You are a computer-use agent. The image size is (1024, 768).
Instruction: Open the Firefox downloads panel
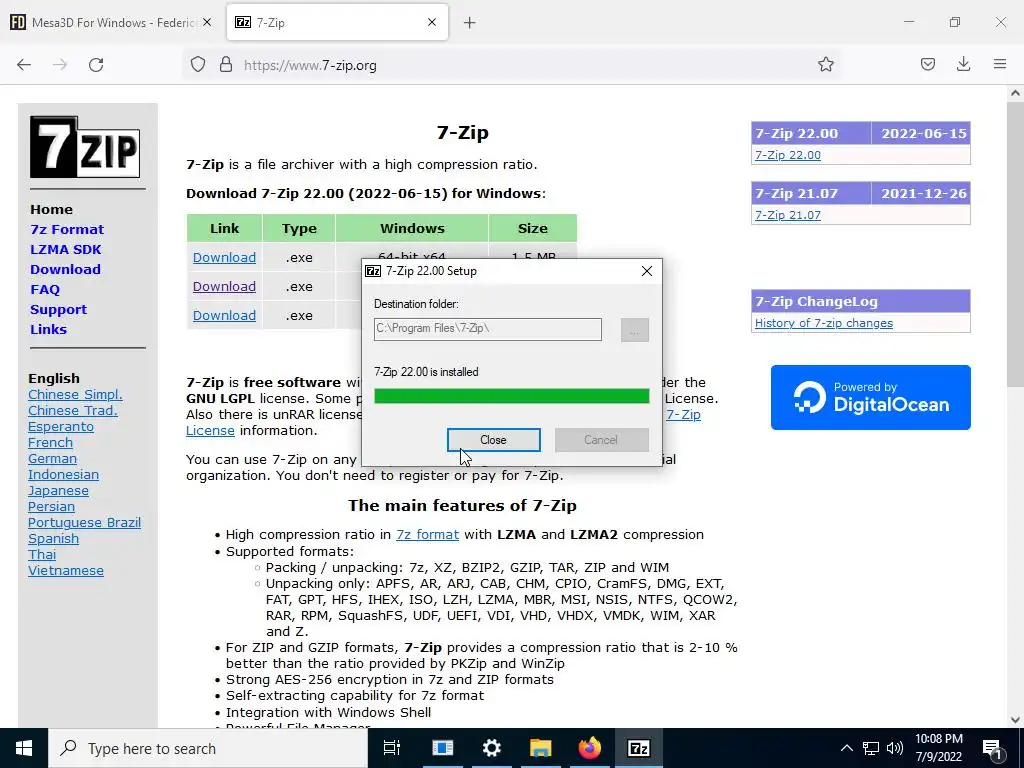point(963,65)
